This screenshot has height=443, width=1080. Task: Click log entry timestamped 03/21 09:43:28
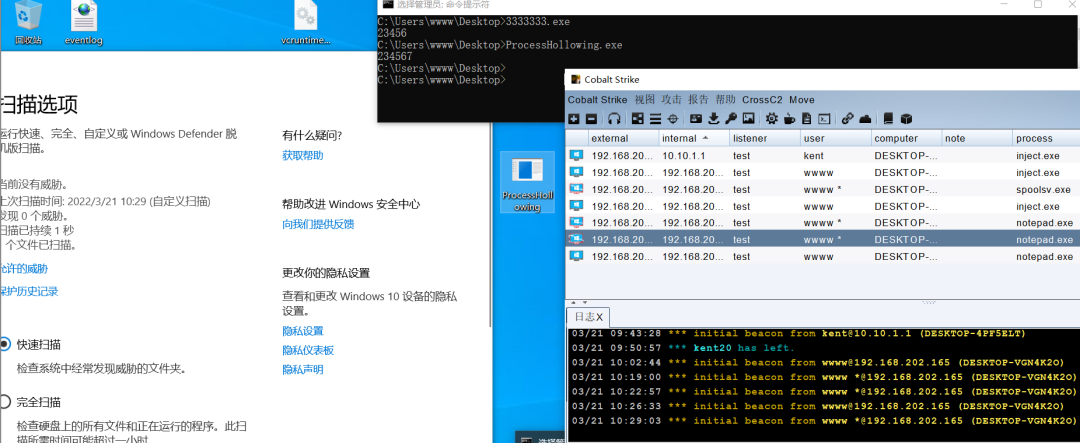[x=798, y=333]
